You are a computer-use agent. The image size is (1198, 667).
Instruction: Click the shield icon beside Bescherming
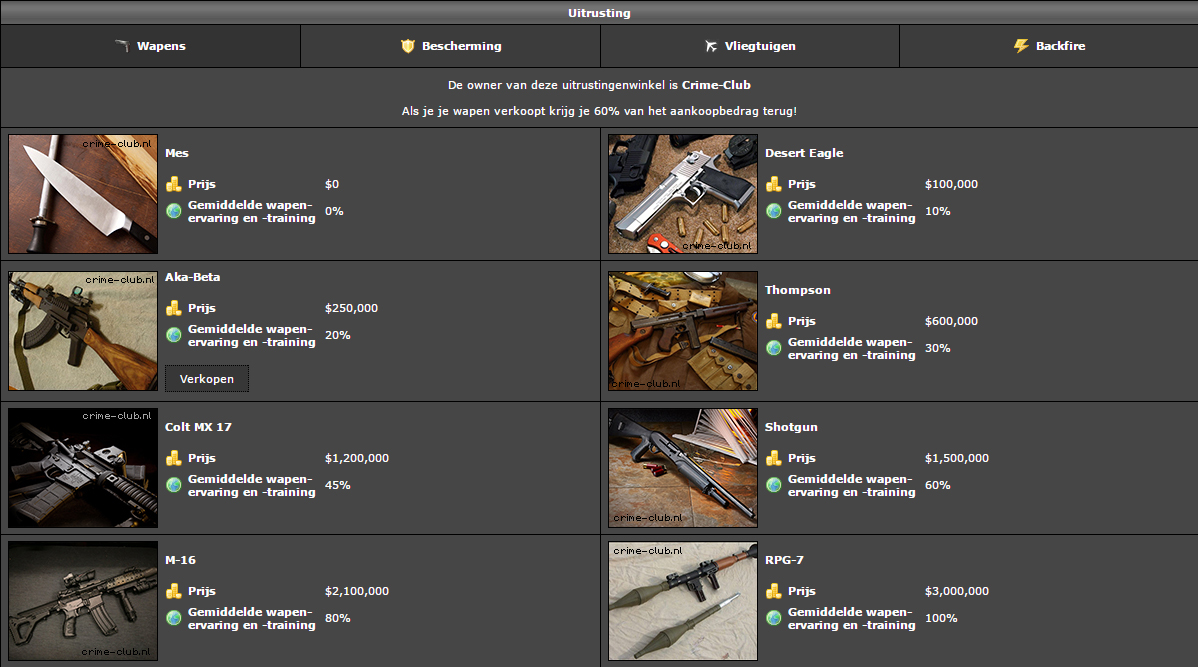pyautogui.click(x=407, y=46)
